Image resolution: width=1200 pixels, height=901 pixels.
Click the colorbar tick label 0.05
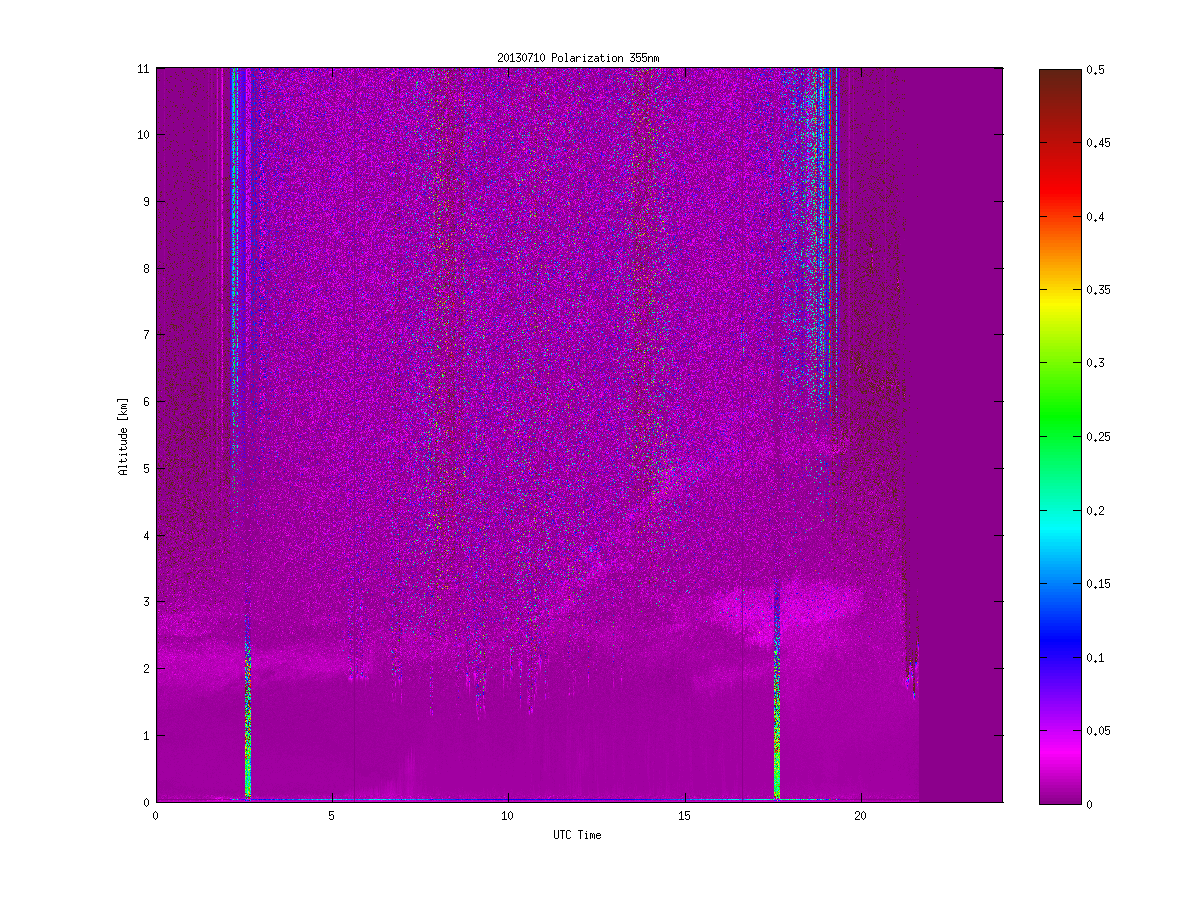pyautogui.click(x=1099, y=730)
